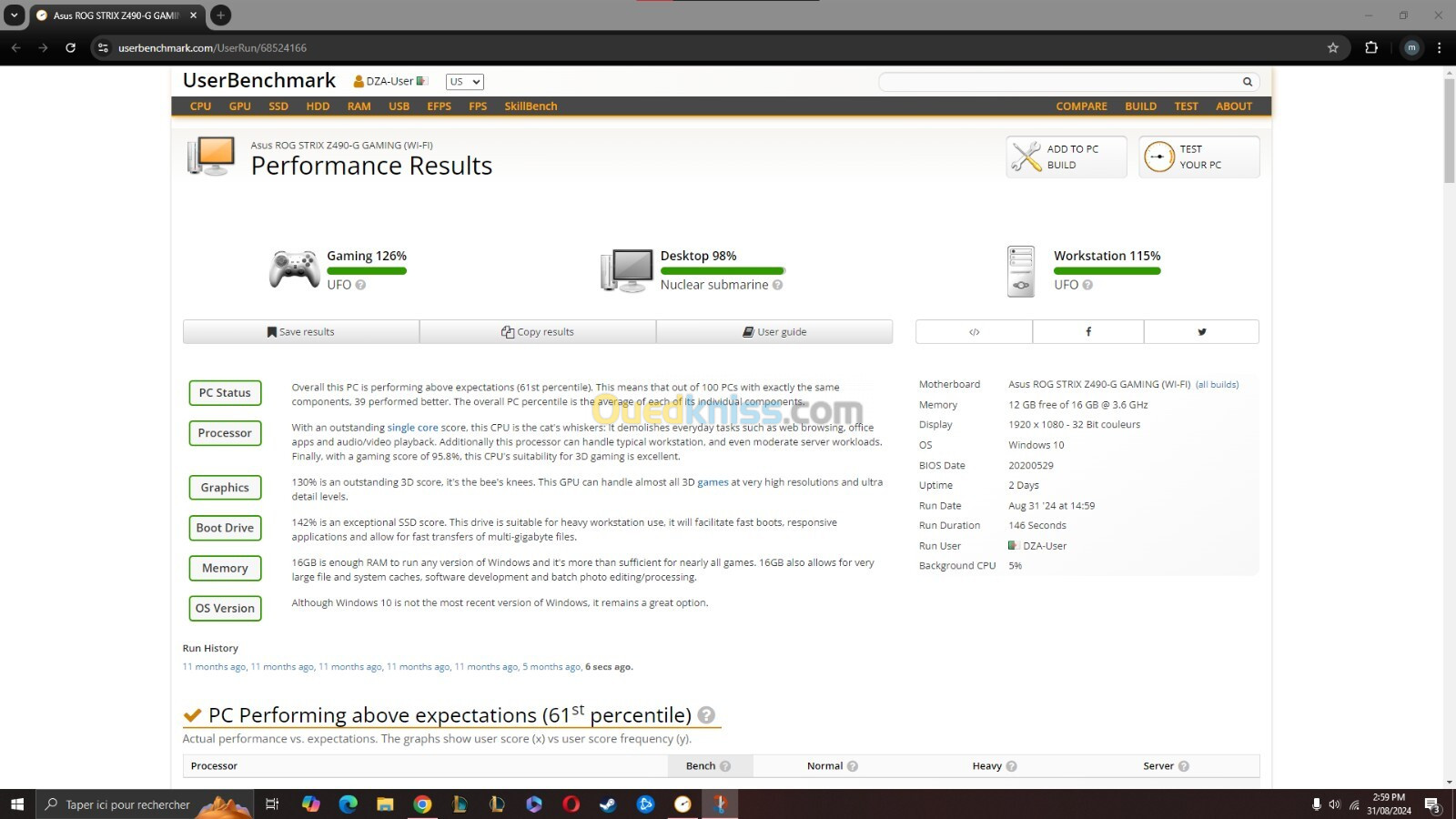This screenshot has width=1456, height=819.
Task: Click help icon next to Normal column
Action: (853, 766)
